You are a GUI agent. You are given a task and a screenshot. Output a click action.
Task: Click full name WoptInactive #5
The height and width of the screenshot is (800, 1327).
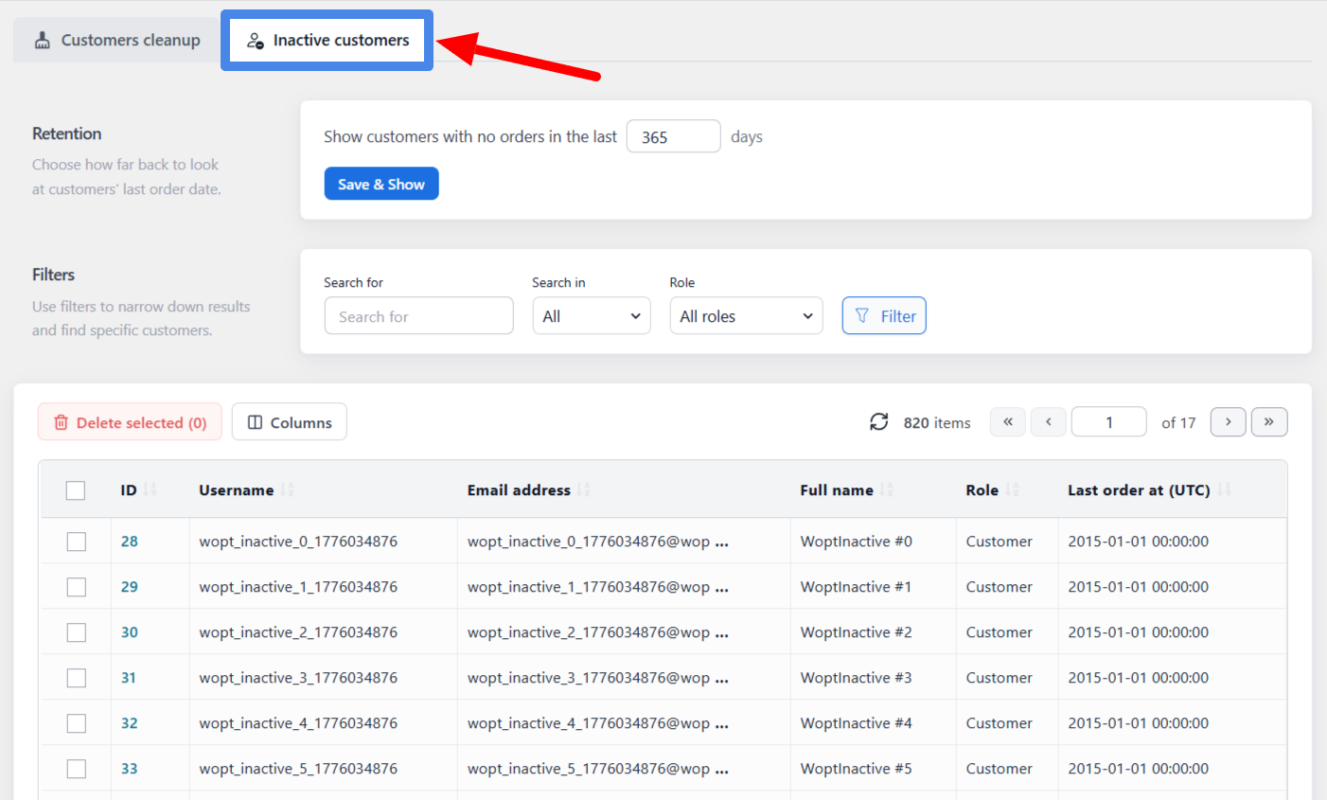[856, 769]
